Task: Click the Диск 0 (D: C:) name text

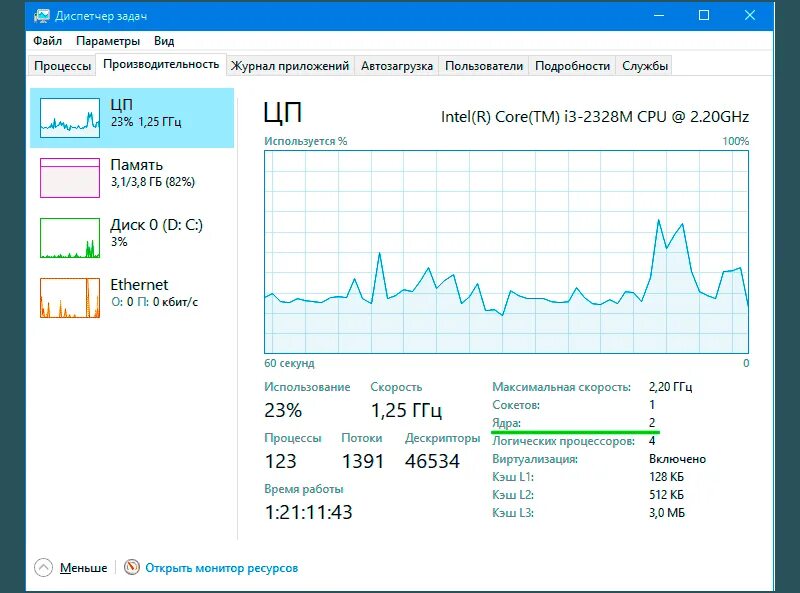Action: point(157,225)
